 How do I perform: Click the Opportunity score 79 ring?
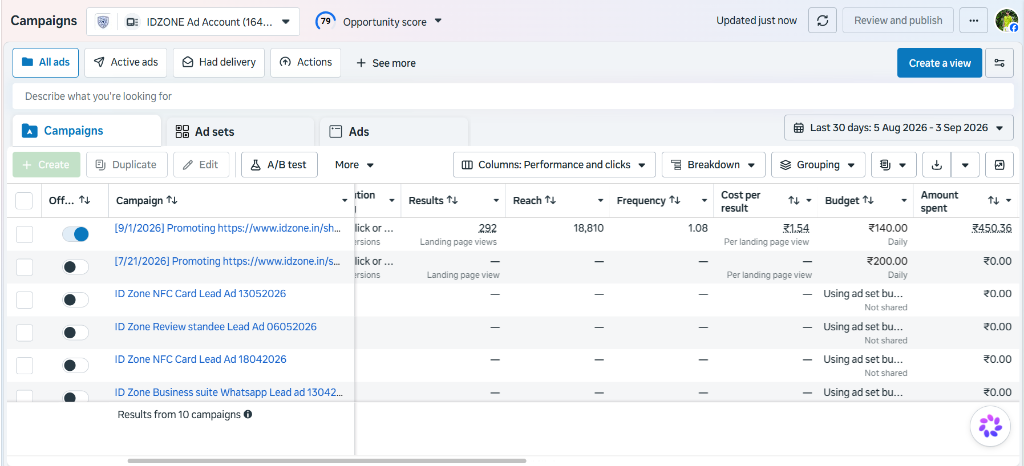(325, 21)
